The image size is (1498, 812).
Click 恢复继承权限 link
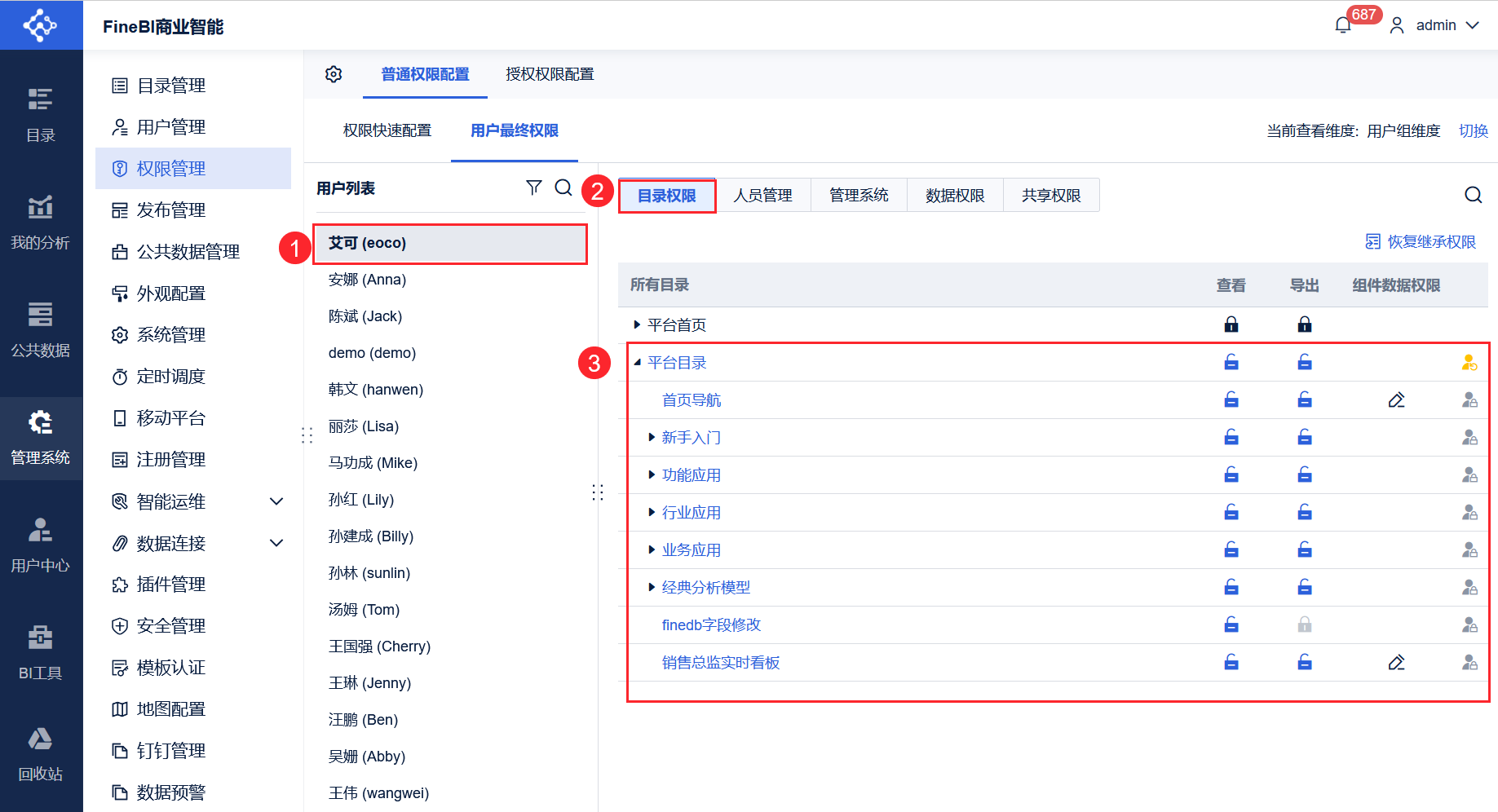point(1421,242)
